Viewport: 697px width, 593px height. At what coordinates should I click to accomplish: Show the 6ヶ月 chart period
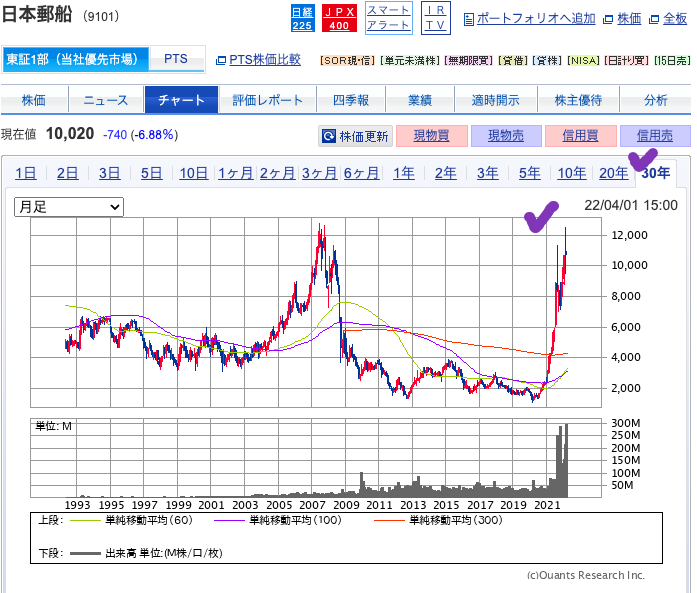pos(361,173)
